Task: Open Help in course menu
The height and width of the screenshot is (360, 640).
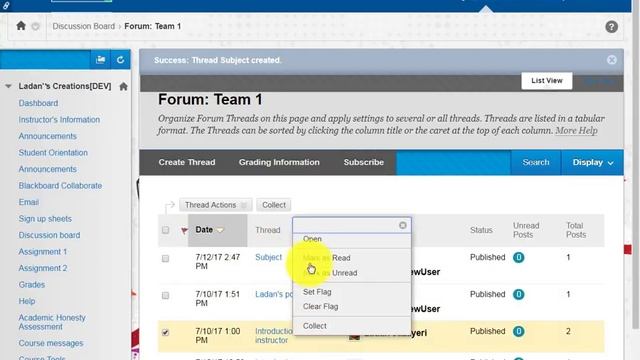Action: point(27,301)
